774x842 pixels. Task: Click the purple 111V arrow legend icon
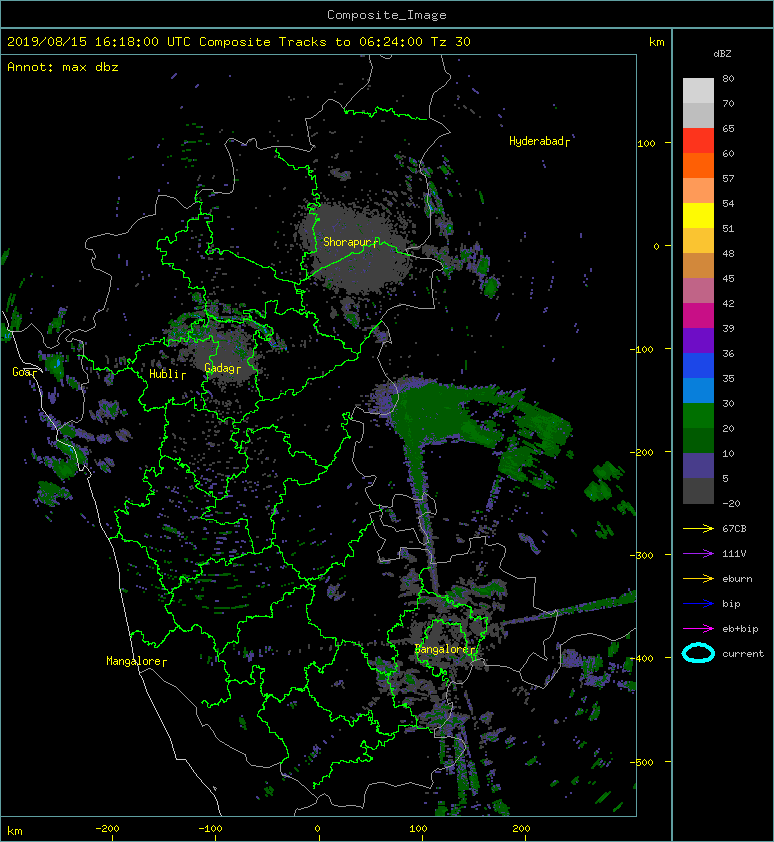click(x=698, y=554)
